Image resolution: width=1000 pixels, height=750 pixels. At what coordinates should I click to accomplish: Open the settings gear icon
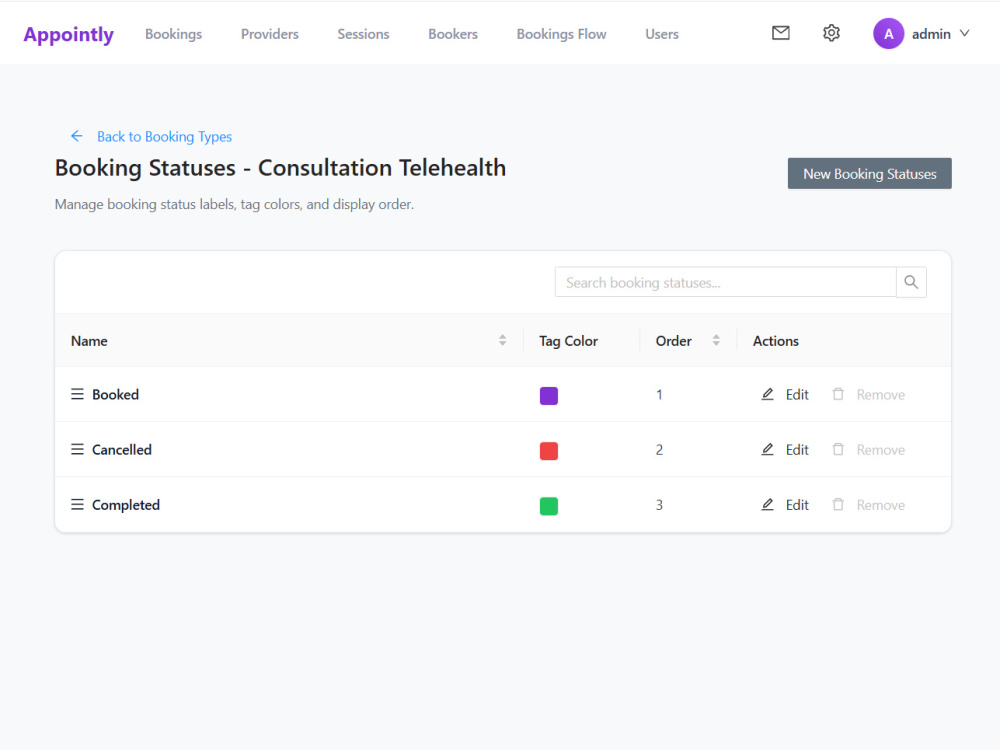[x=831, y=33]
